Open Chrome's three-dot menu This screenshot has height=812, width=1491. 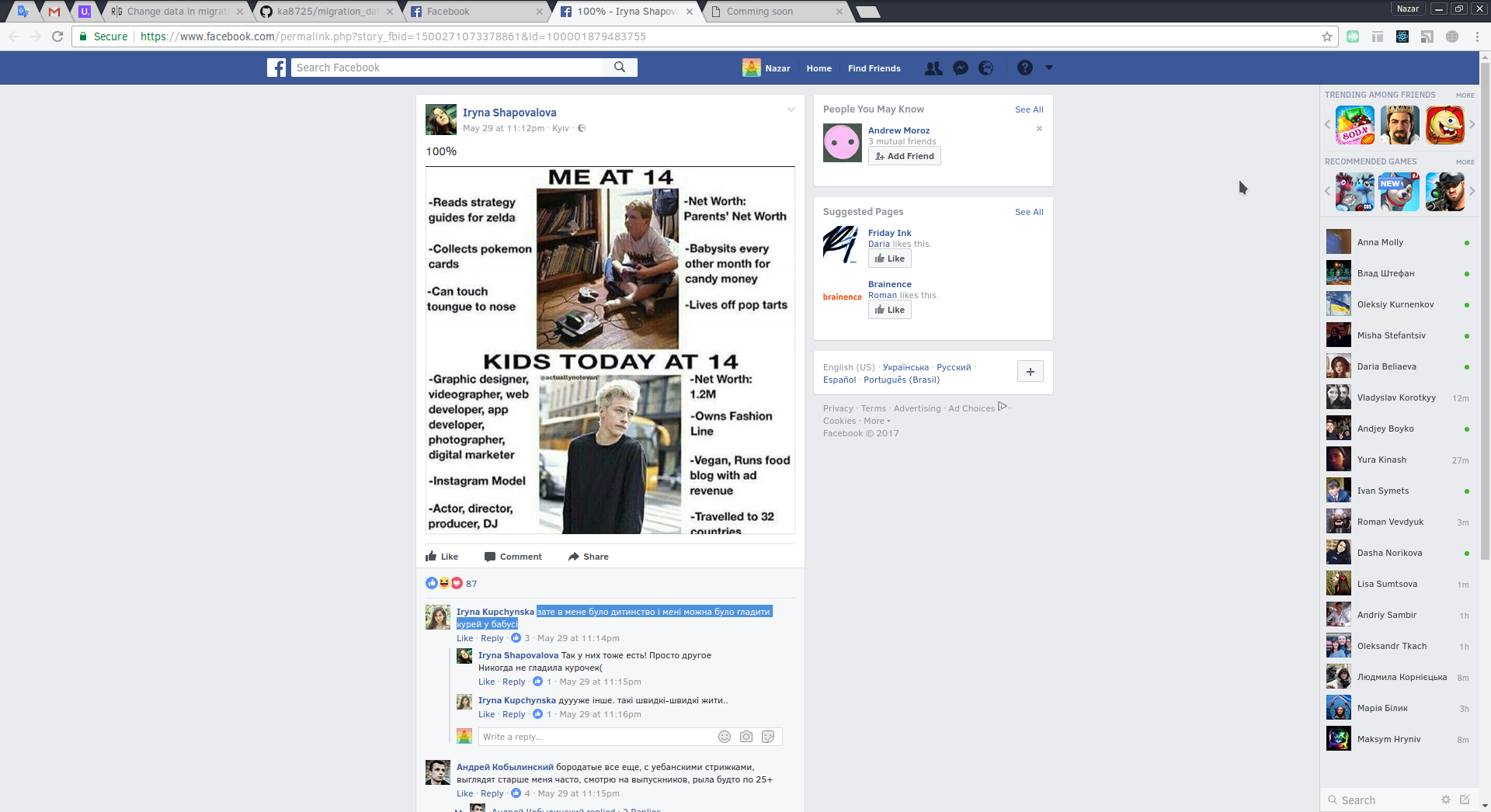point(1477,36)
